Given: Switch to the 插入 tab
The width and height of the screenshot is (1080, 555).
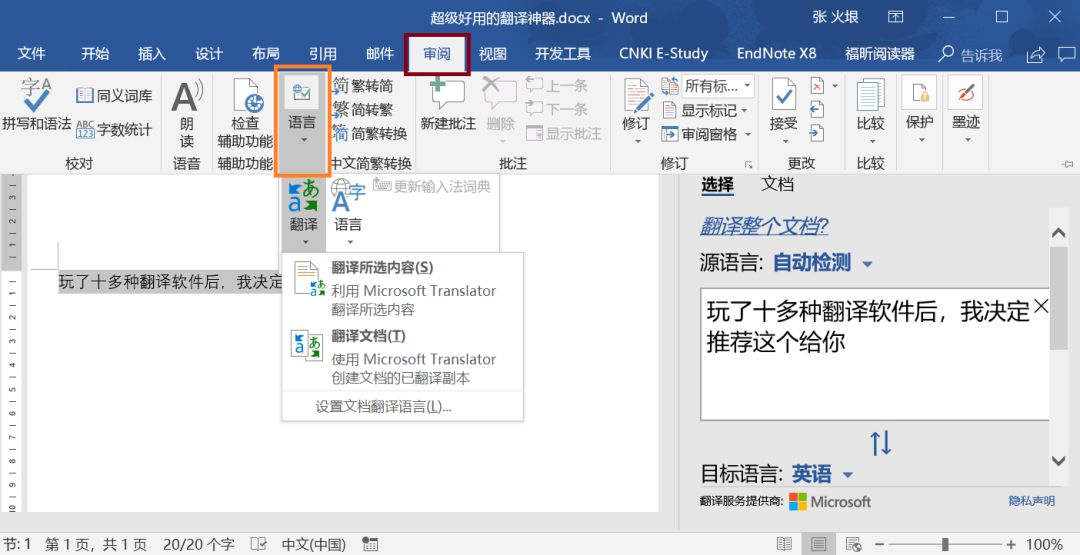Looking at the screenshot, I should [152, 54].
